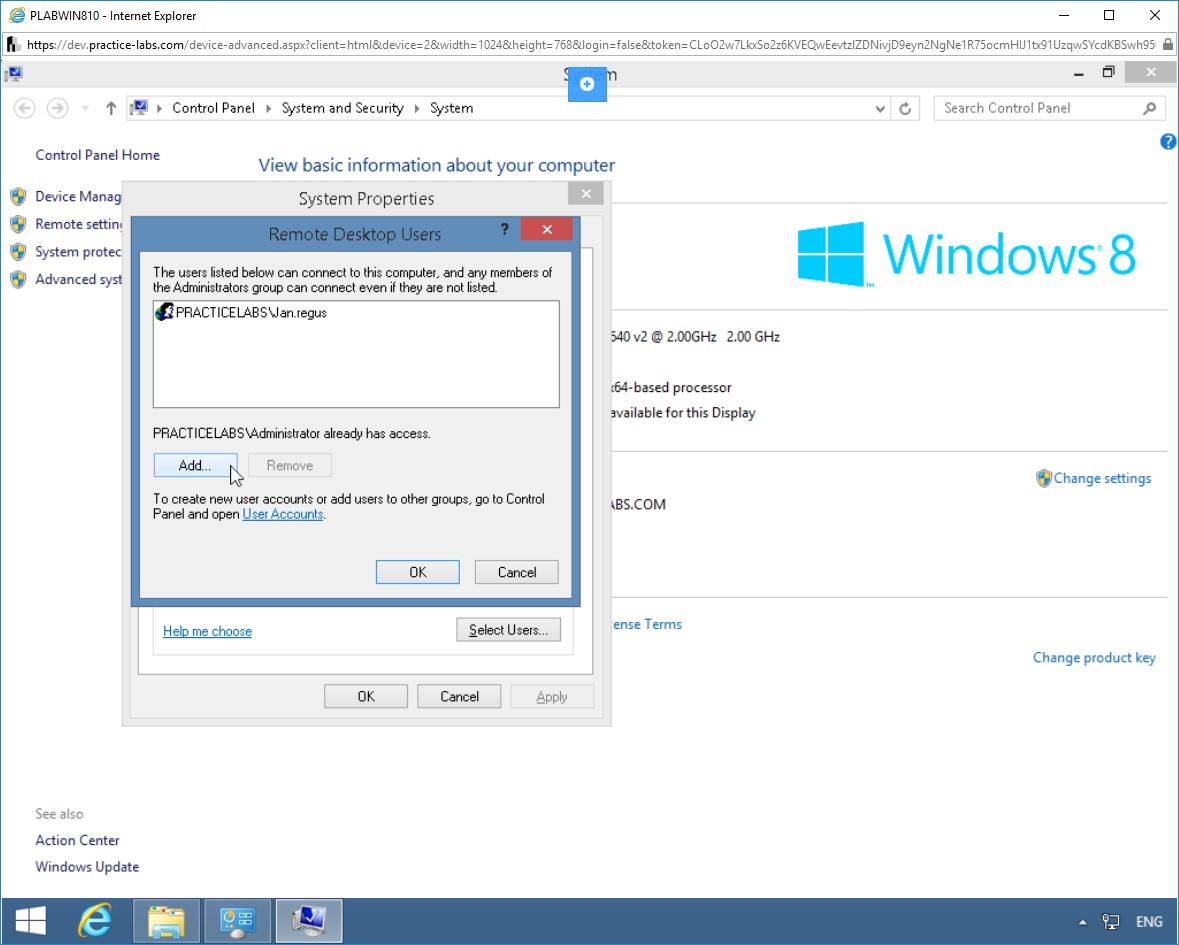Image resolution: width=1179 pixels, height=945 pixels.
Task: Open Control Panel Home
Action: point(98,155)
